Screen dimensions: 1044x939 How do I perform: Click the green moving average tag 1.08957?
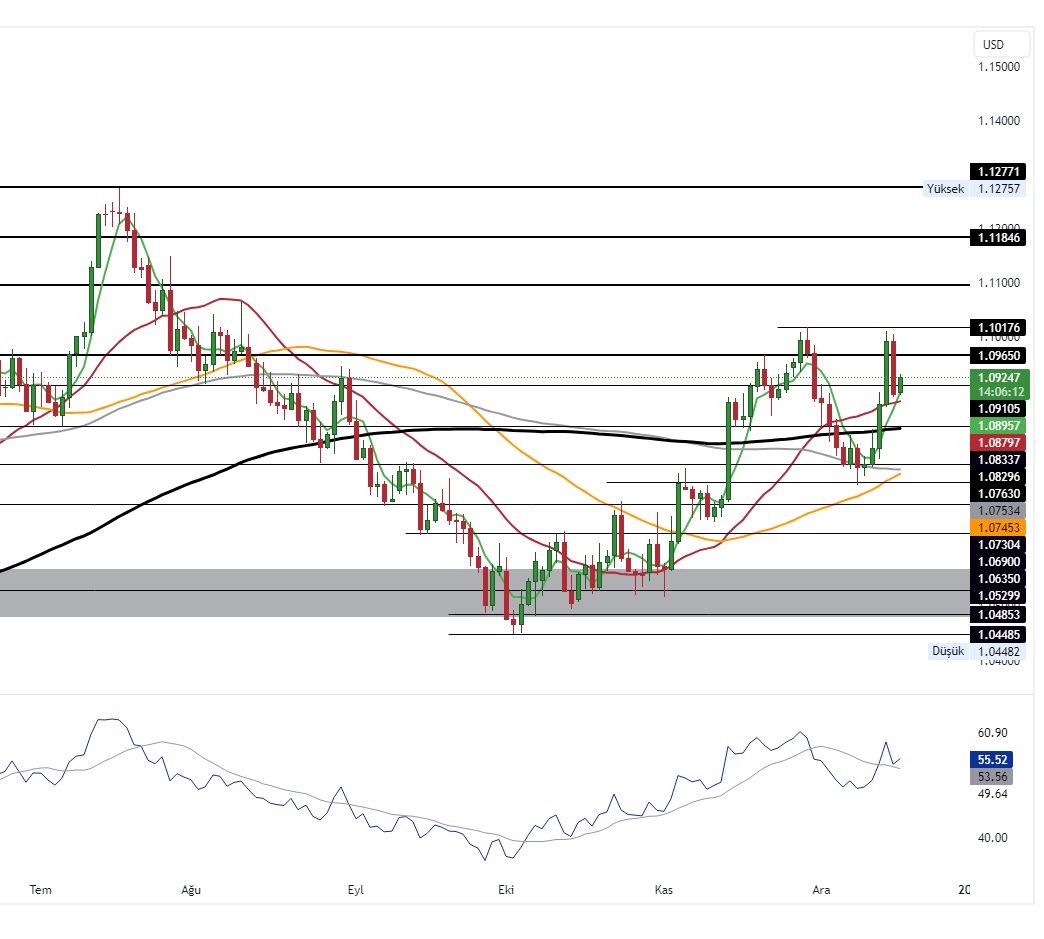click(x=998, y=426)
